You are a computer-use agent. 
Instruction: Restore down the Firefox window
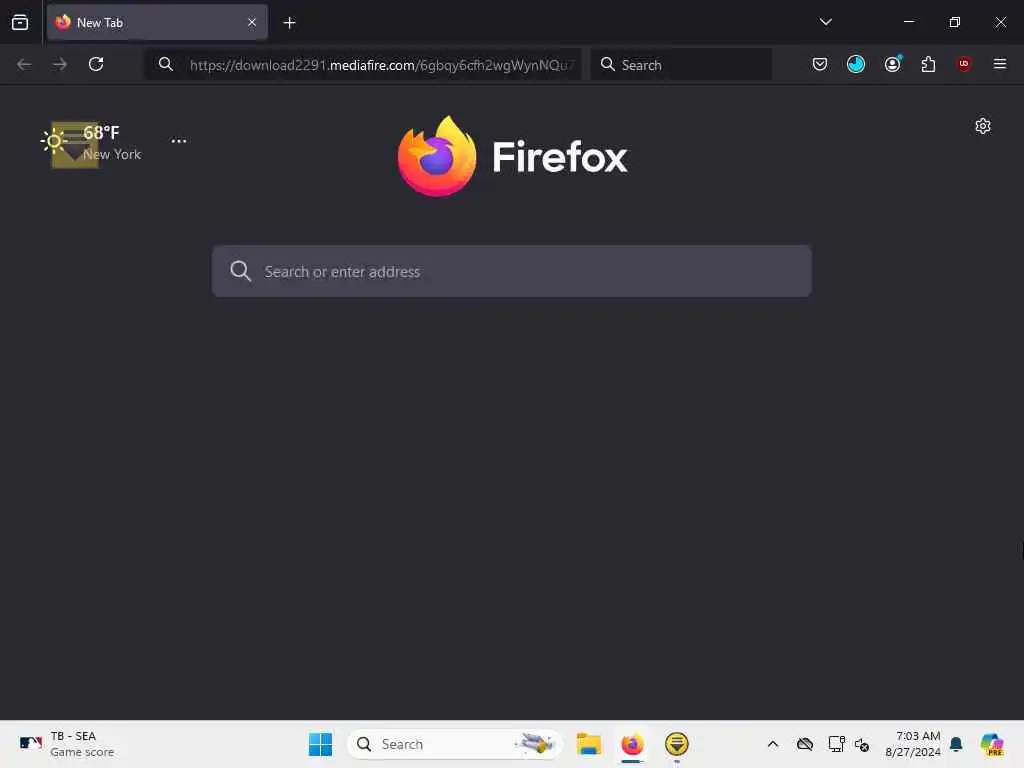[x=955, y=22]
